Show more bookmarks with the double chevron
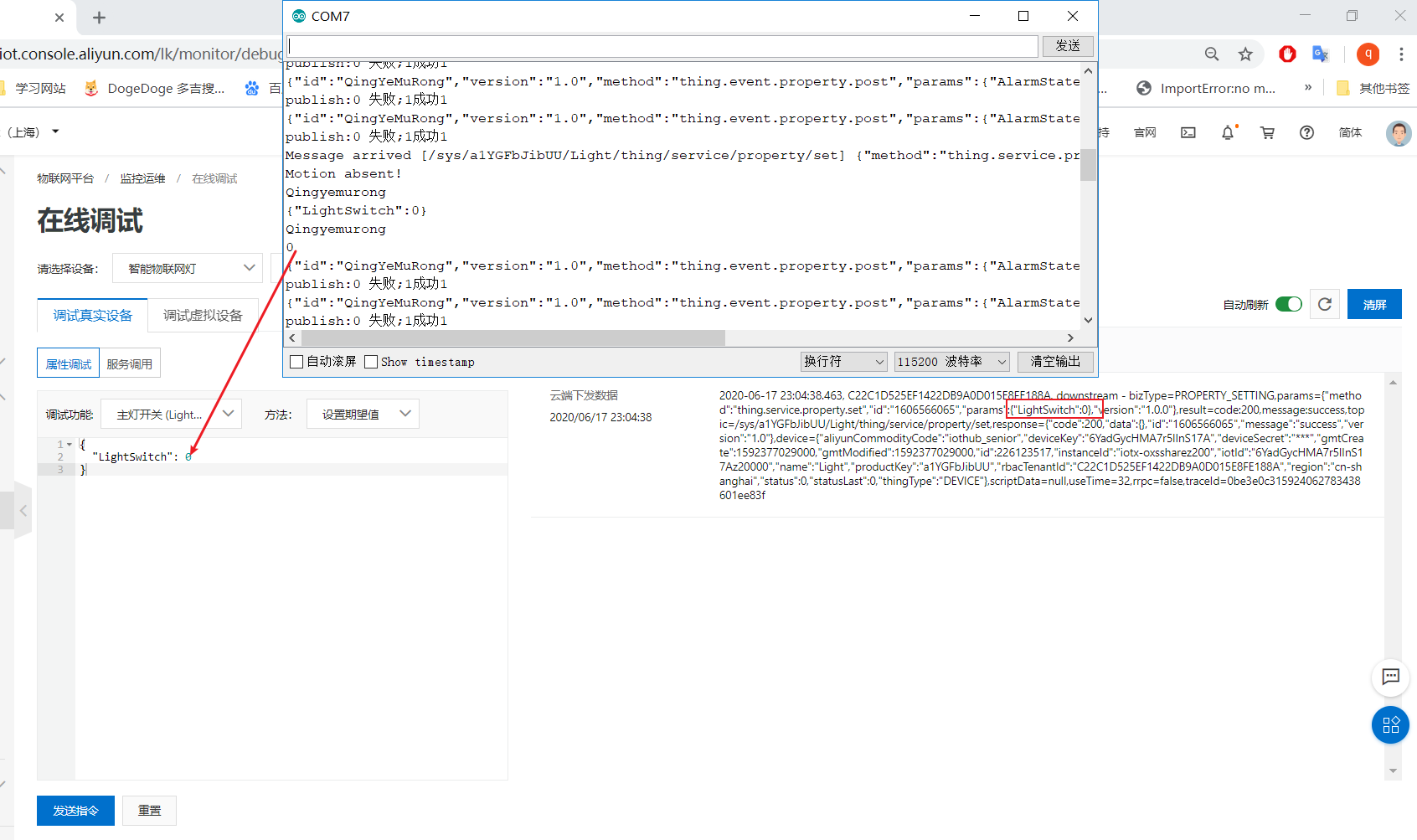 pyautogui.click(x=1307, y=87)
